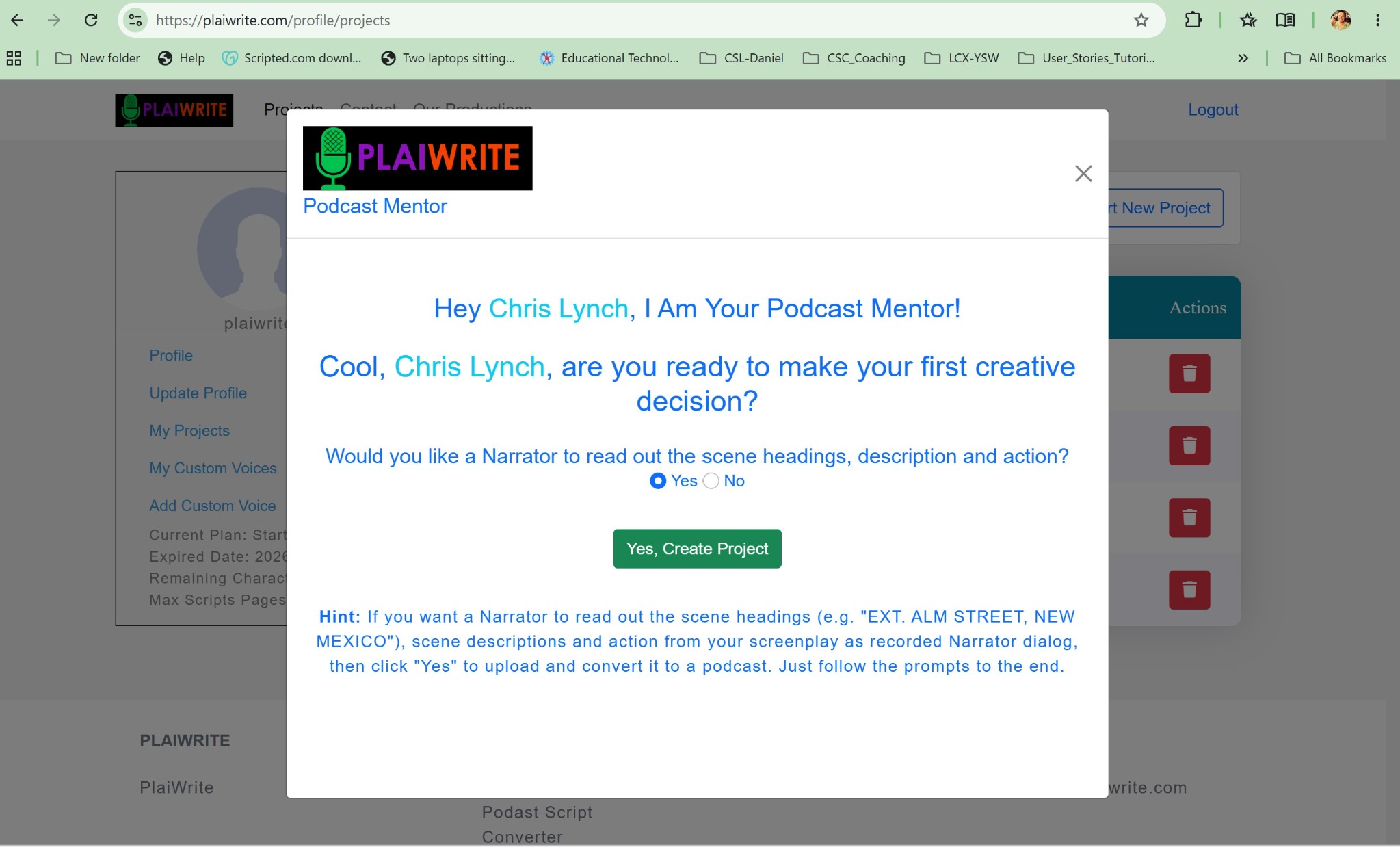This screenshot has width=1400, height=847.
Task: Open the User_Stories_Tutorial bookmark folder
Action: pyautogui.click(x=1087, y=58)
